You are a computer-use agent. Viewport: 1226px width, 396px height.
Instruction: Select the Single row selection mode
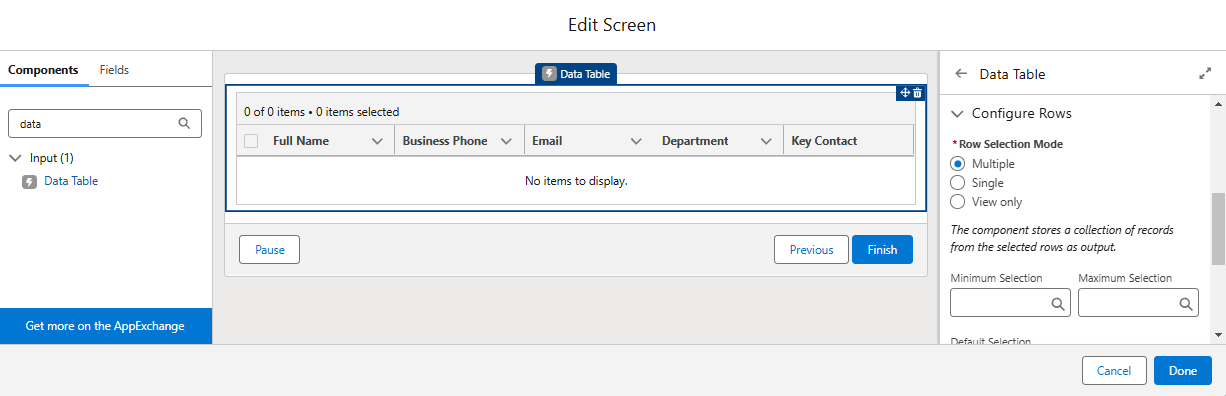(958, 183)
